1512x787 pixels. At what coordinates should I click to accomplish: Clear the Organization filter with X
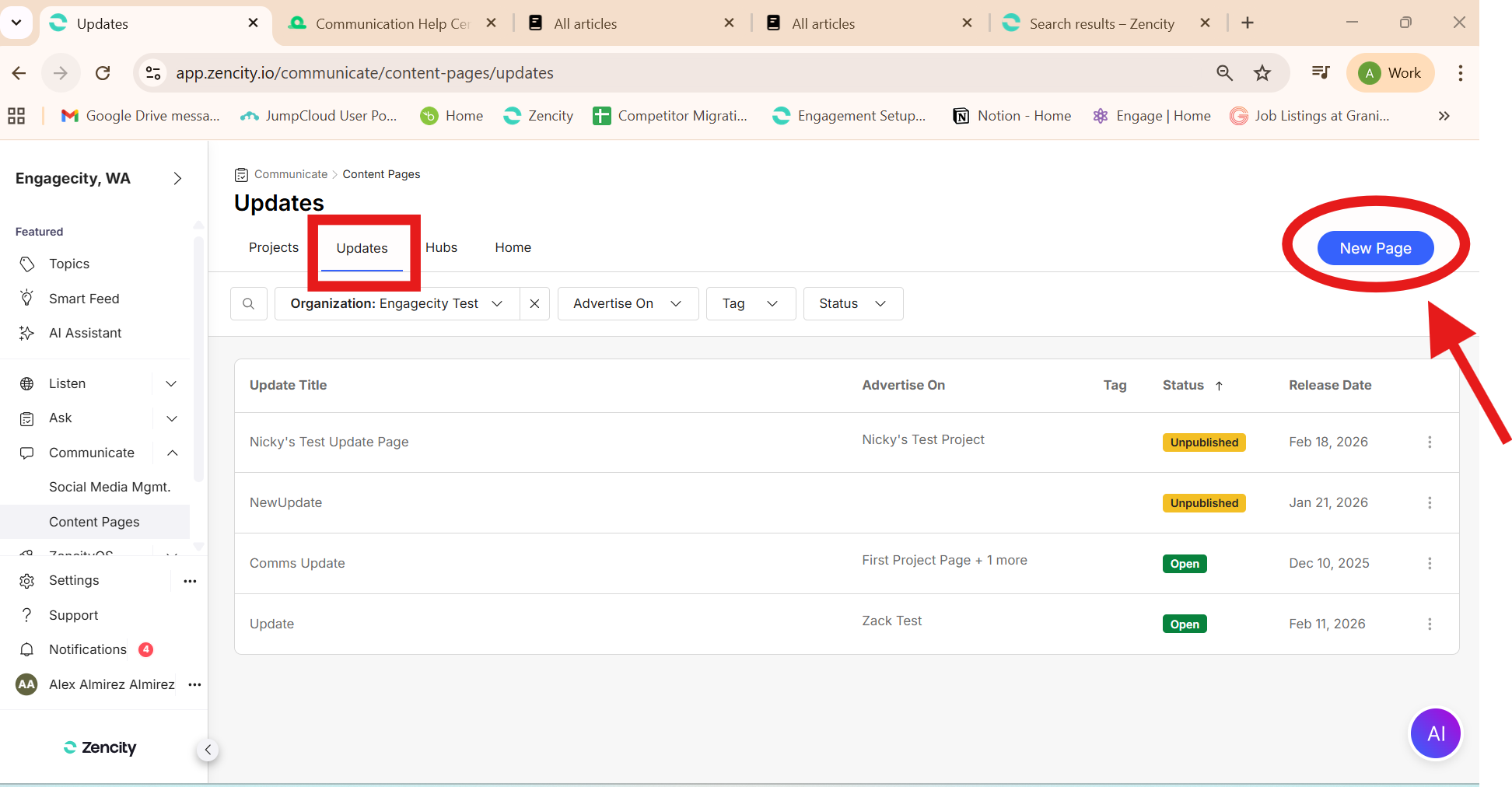click(x=534, y=304)
